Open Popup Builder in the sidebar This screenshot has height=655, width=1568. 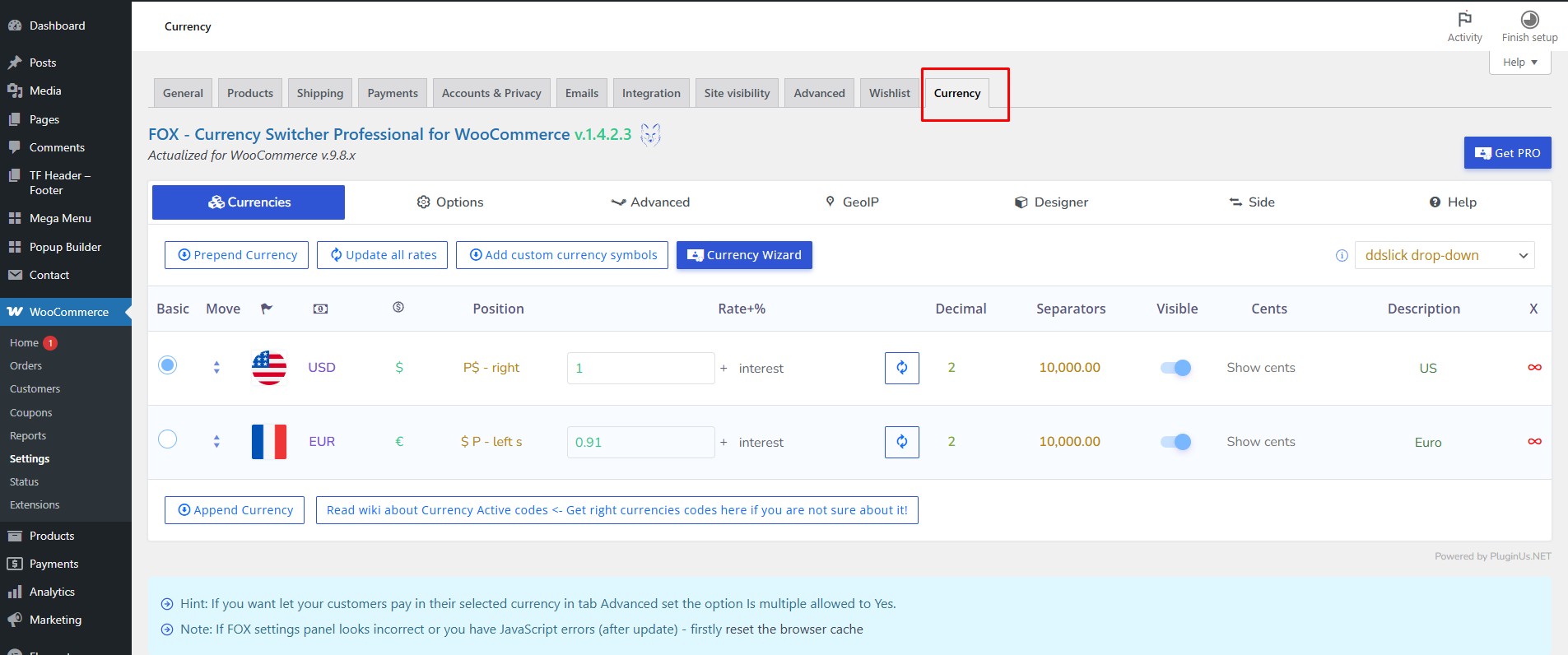[65, 247]
